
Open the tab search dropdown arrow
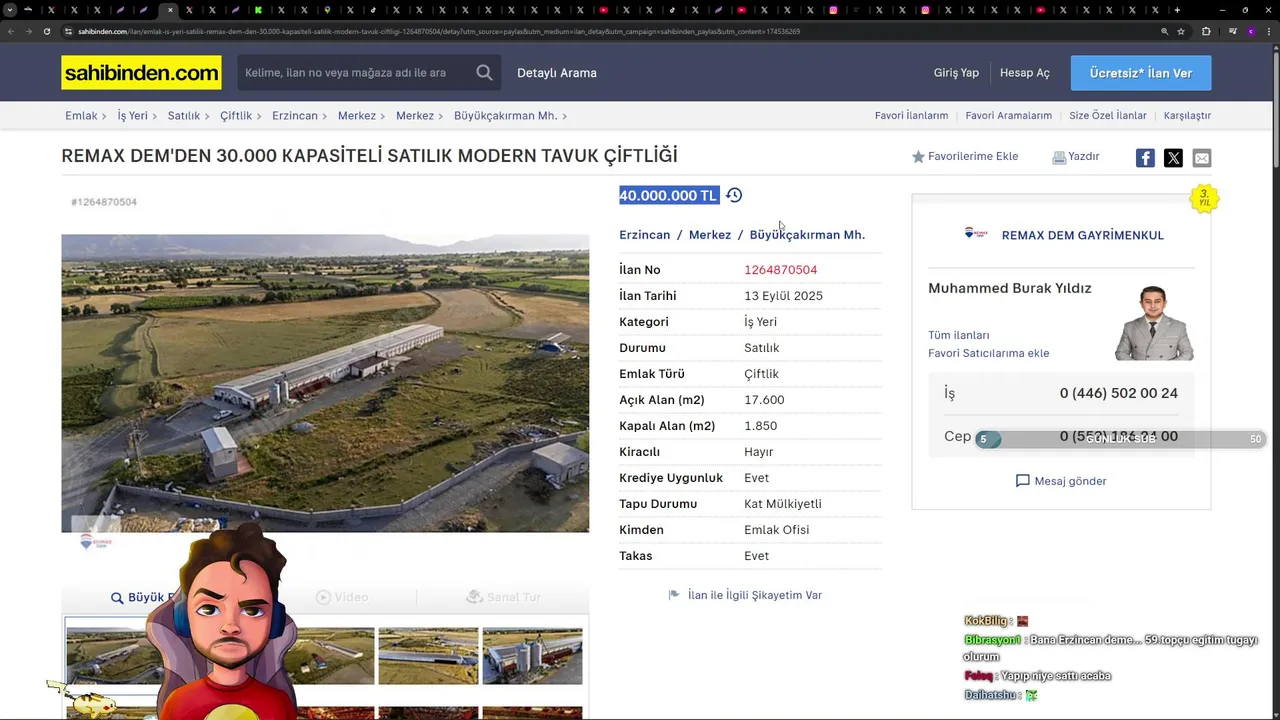point(9,10)
